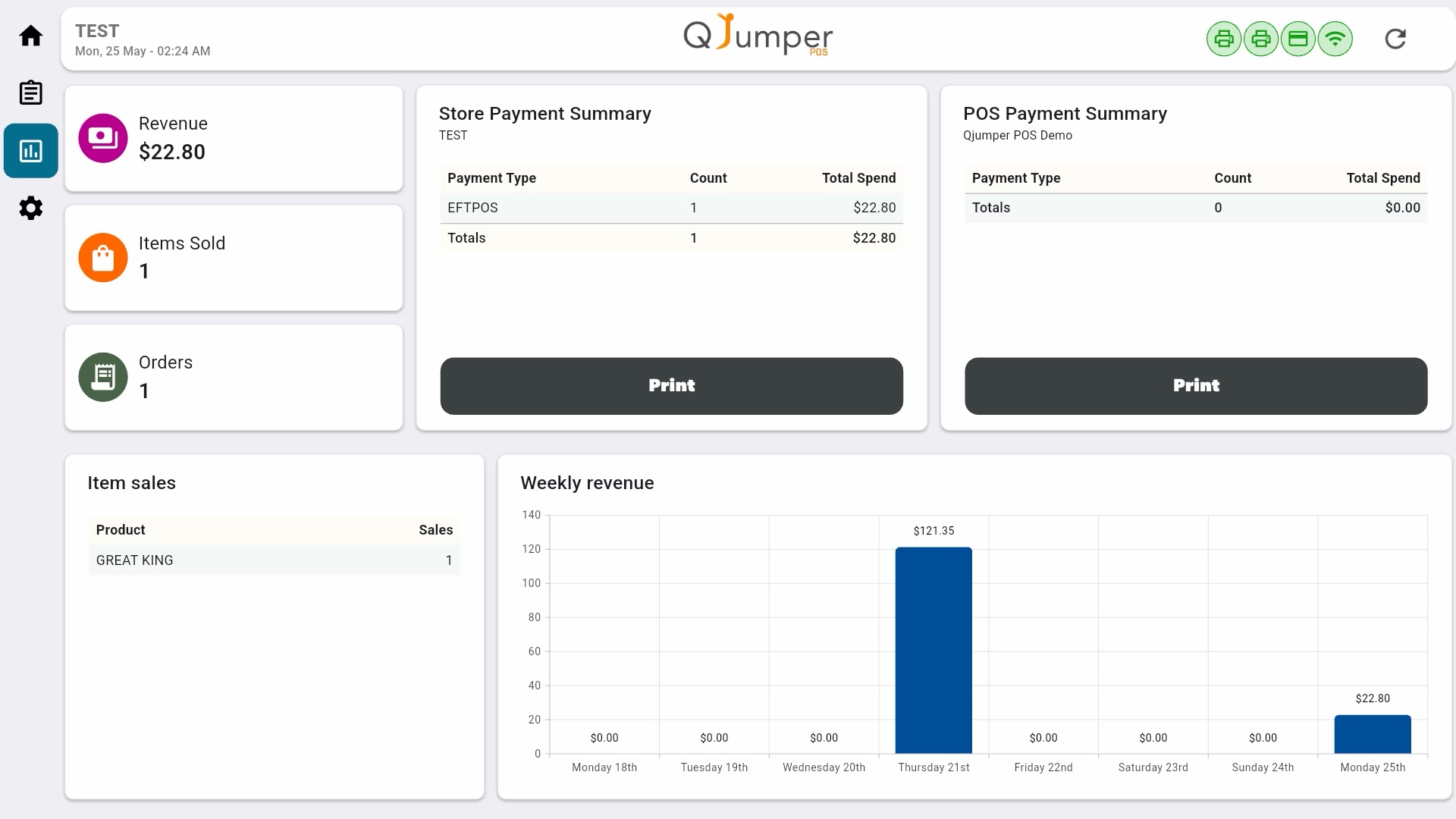
Task: Click the Store summary Totals row label
Action: pyautogui.click(x=466, y=238)
